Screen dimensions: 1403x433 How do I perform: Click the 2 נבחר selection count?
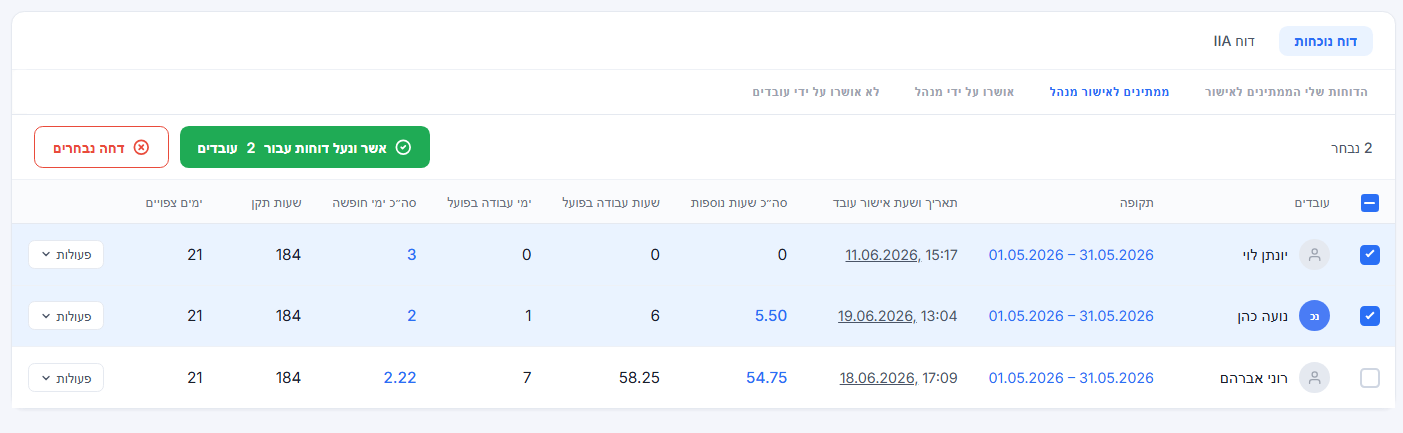pyautogui.click(x=1351, y=148)
